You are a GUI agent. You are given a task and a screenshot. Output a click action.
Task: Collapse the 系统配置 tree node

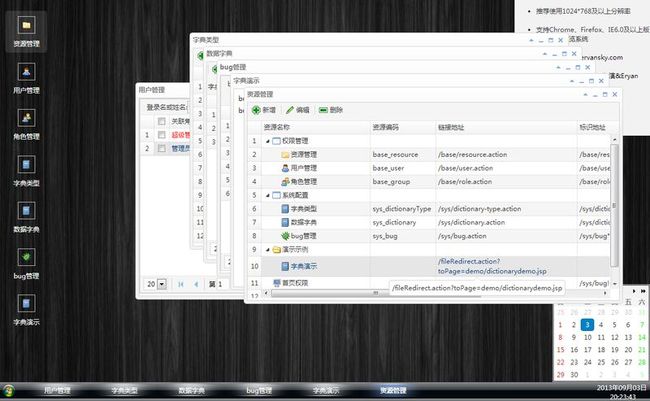click(268, 195)
